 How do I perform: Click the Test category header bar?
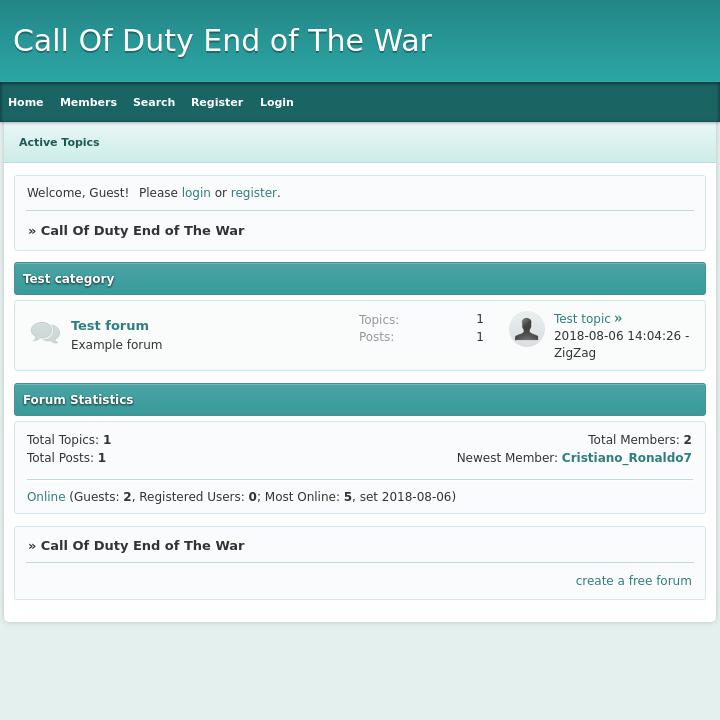coord(360,279)
